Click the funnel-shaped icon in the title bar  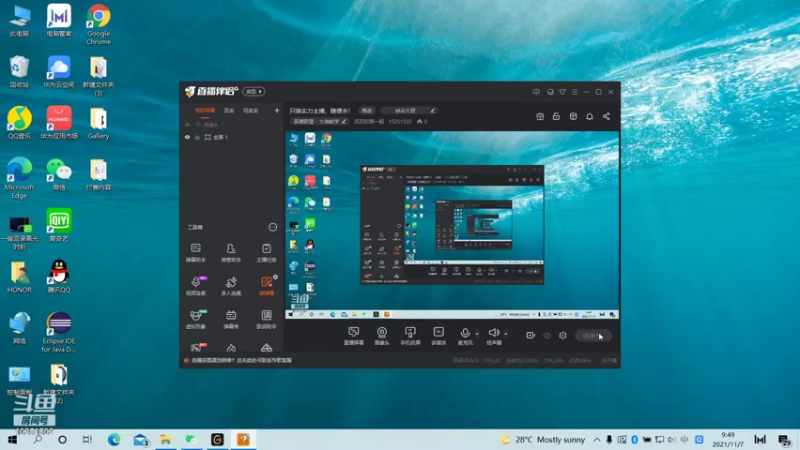click(562, 92)
